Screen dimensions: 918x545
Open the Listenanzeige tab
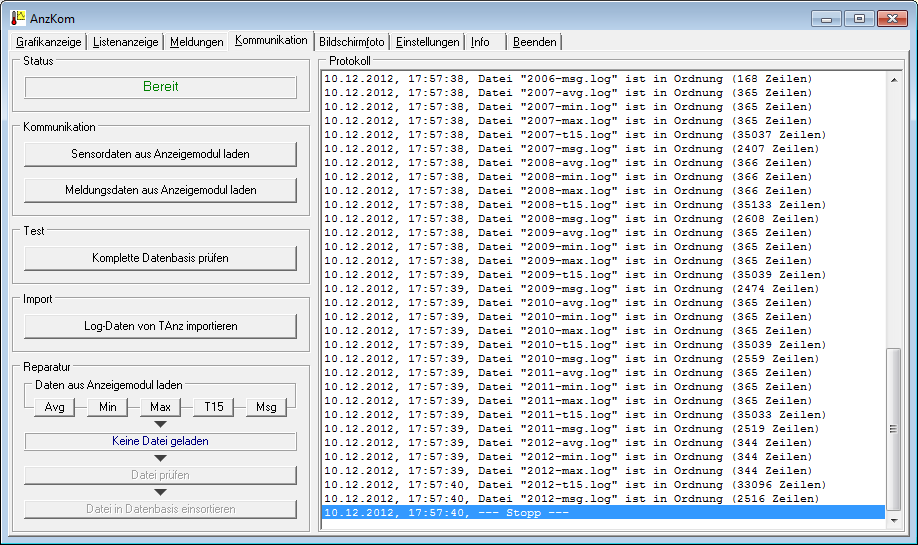point(125,42)
